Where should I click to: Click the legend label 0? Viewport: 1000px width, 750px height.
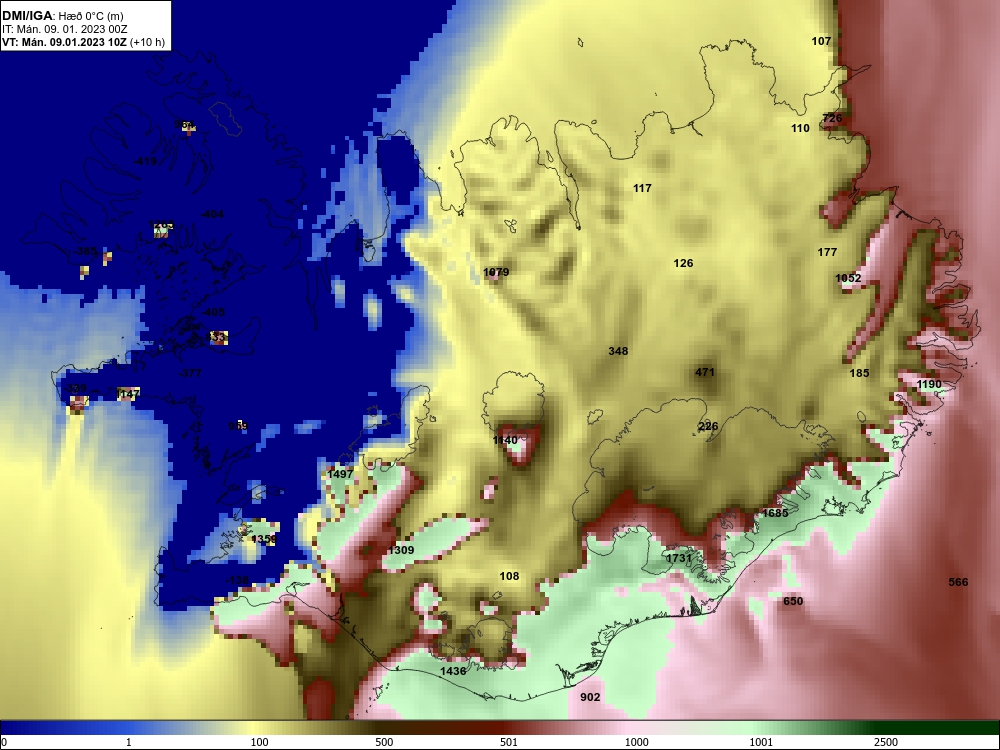tap(4, 742)
